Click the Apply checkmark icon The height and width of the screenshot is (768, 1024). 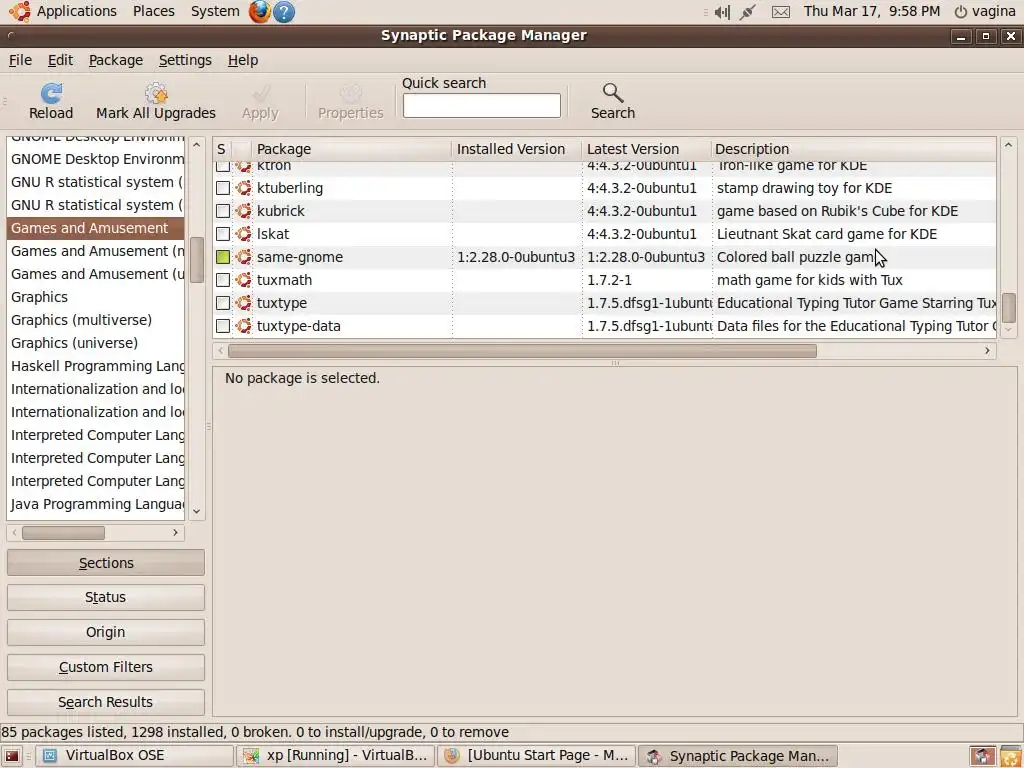point(261,93)
